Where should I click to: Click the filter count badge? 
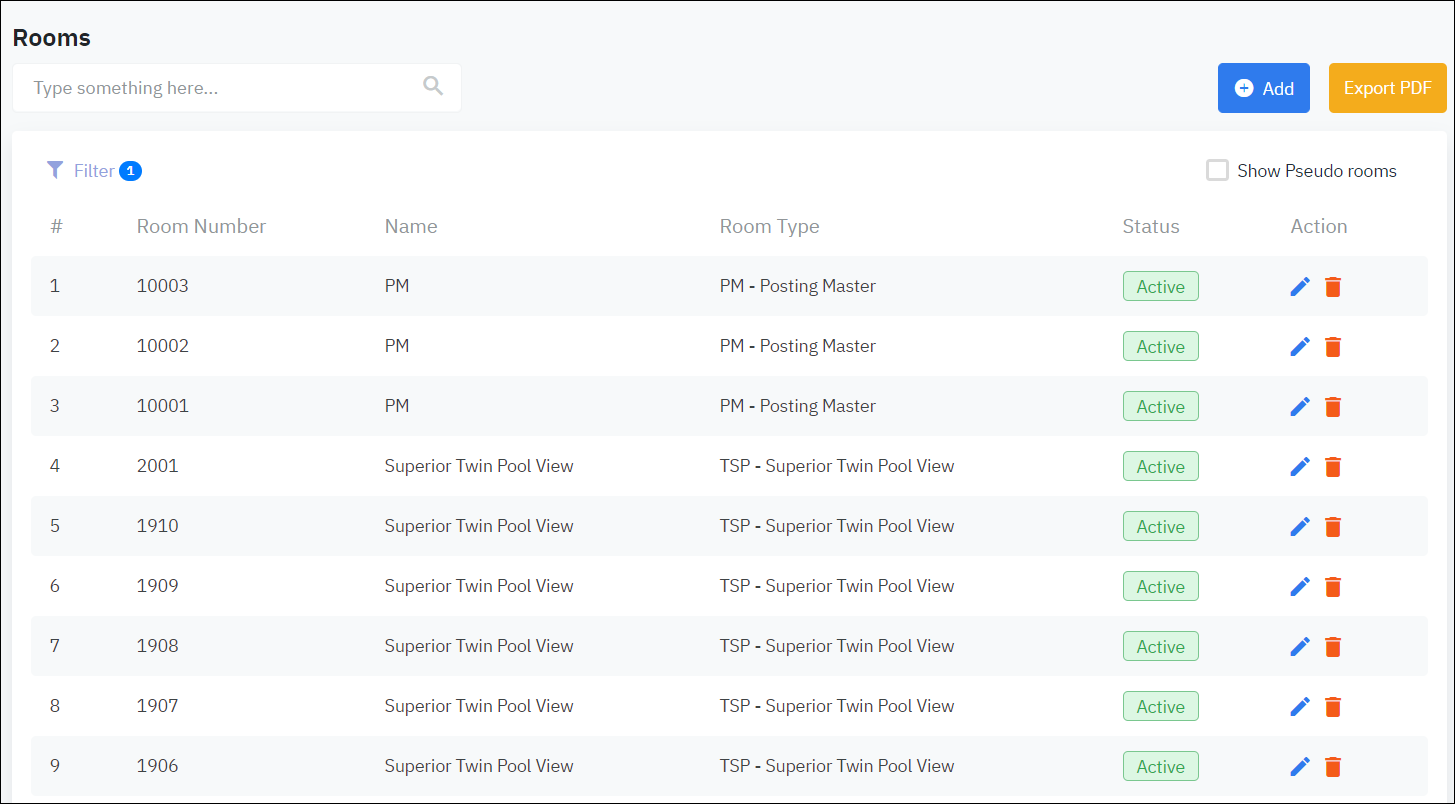[130, 171]
